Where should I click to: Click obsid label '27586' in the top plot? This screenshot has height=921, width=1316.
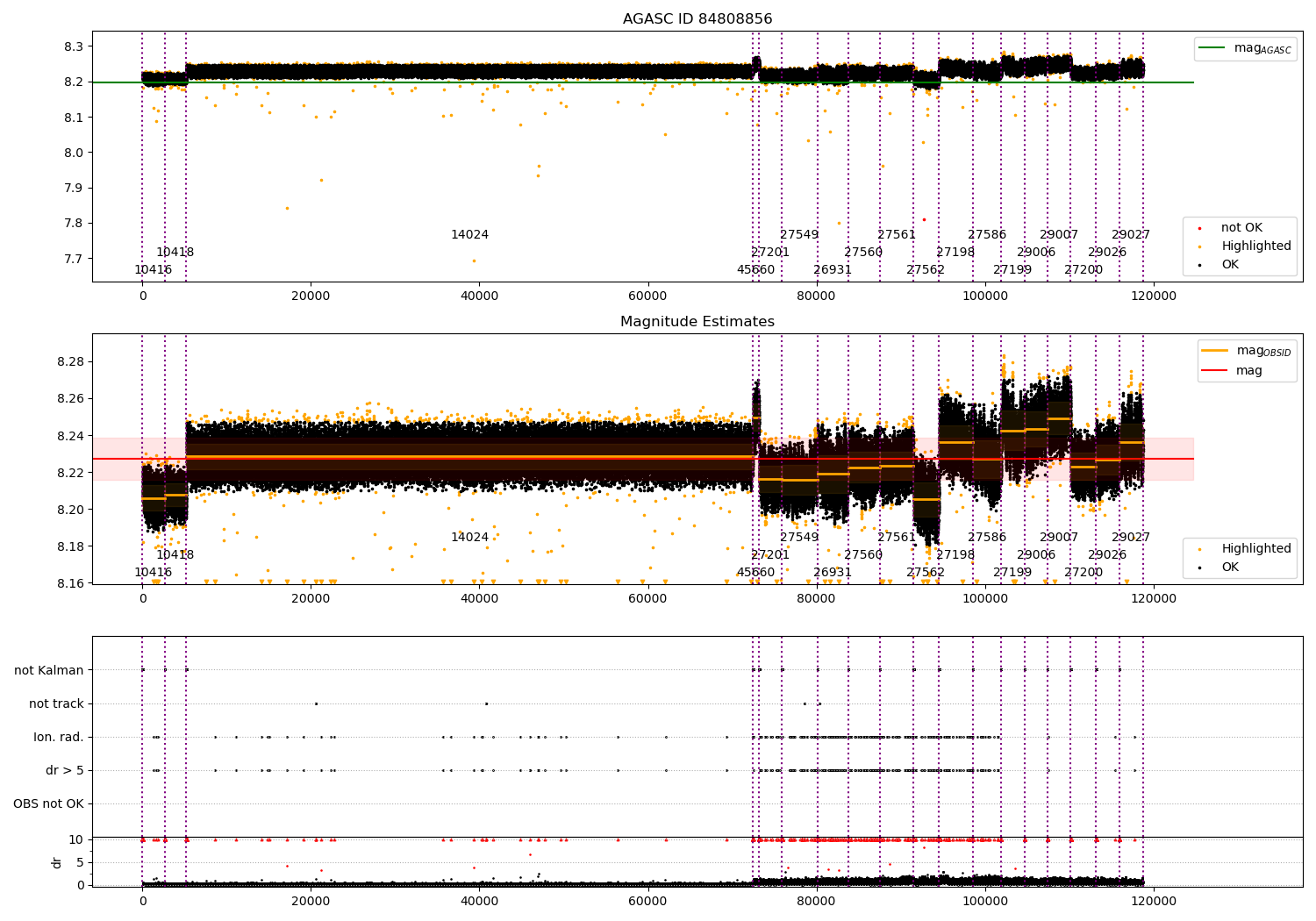pos(987,235)
